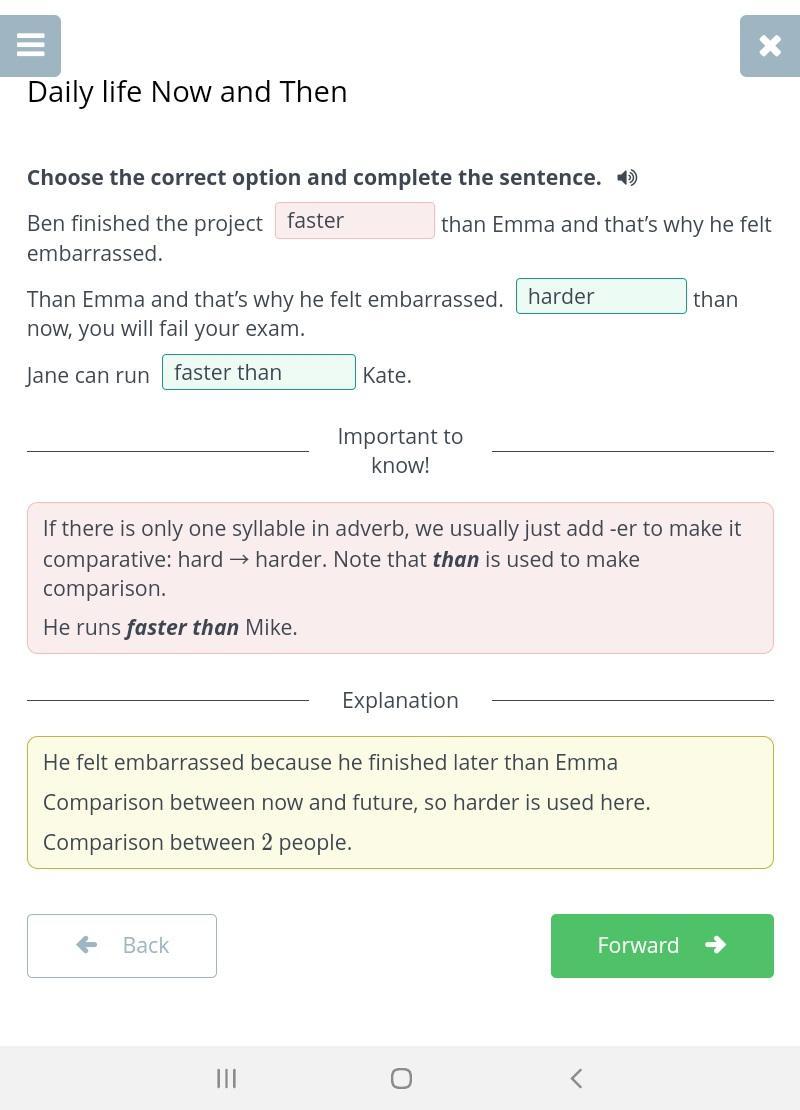Click the yellow Explanation box
Screen dimensions: 800x1110
(400, 802)
